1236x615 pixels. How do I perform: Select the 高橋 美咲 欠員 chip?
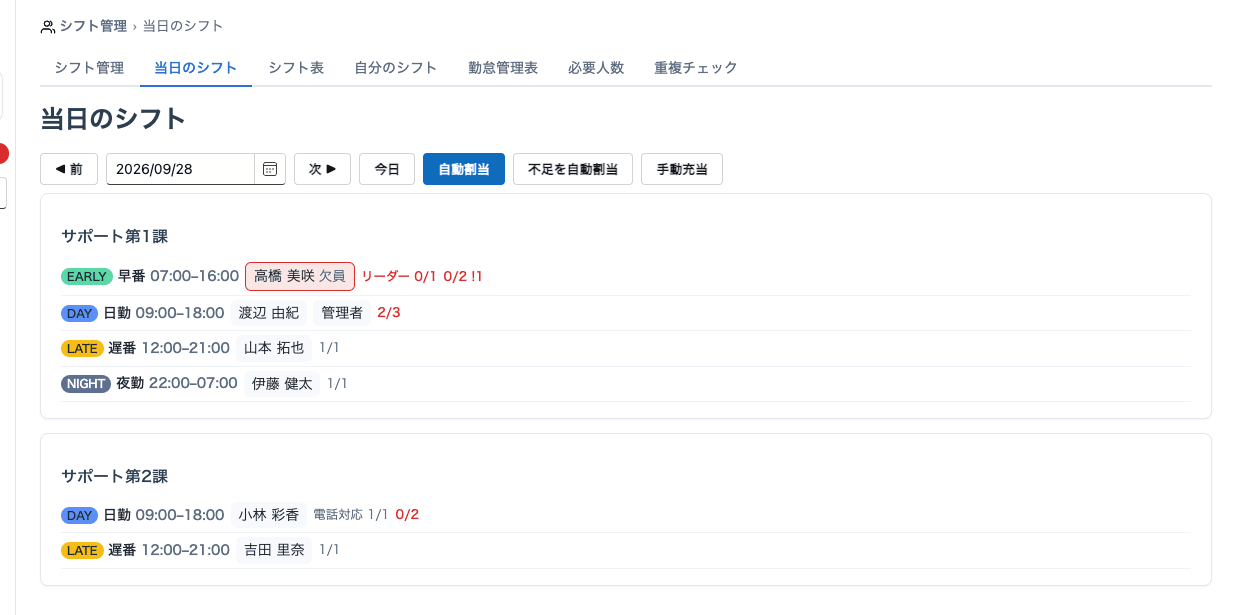[x=300, y=276]
